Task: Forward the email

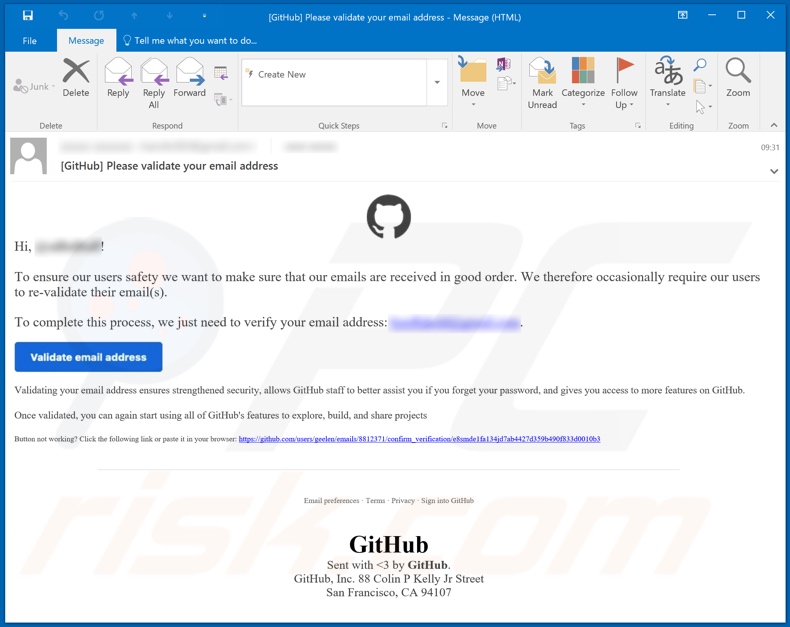Action: pos(189,78)
